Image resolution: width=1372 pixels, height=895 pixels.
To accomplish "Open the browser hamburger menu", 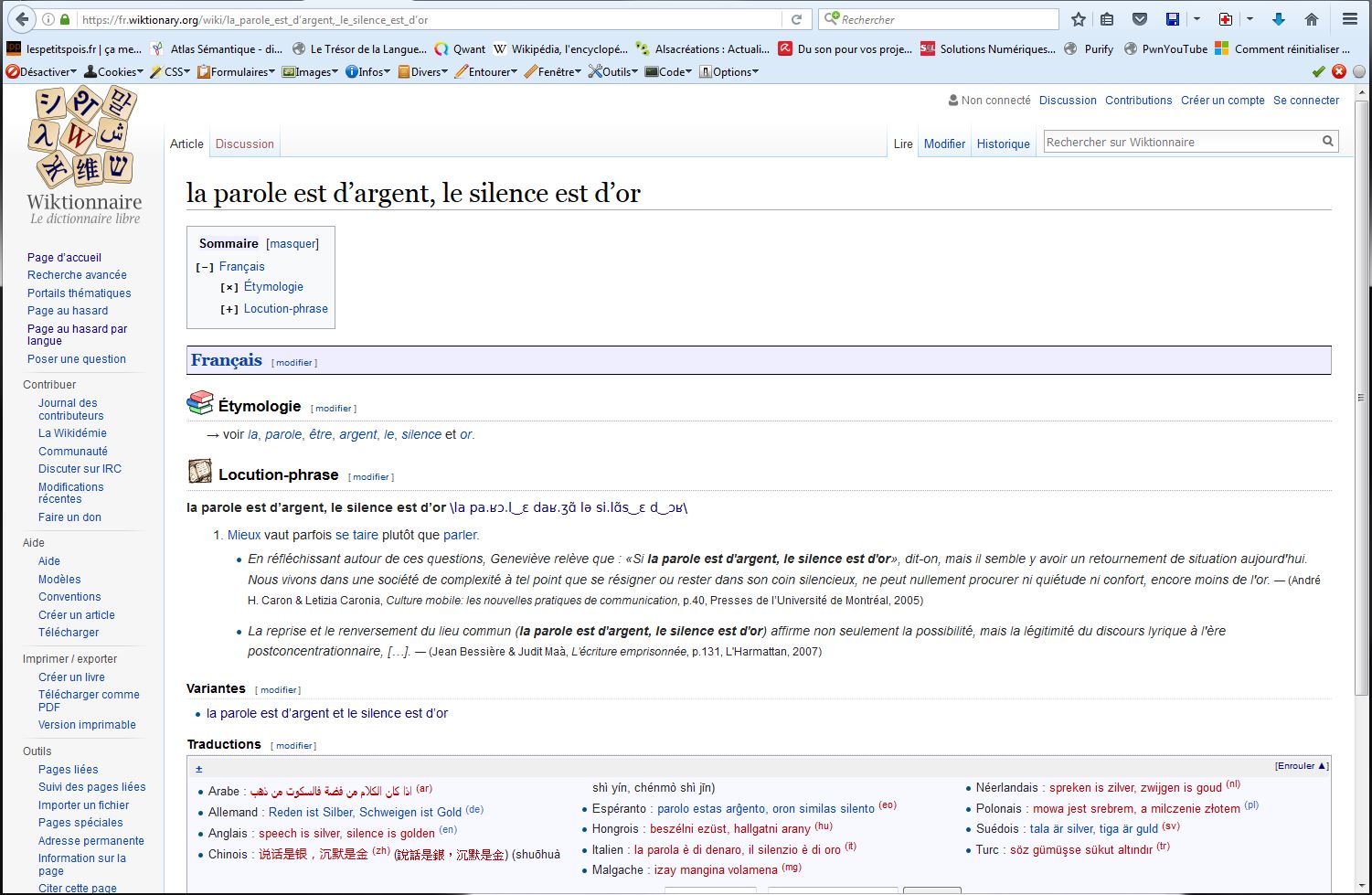I will click(1349, 19).
